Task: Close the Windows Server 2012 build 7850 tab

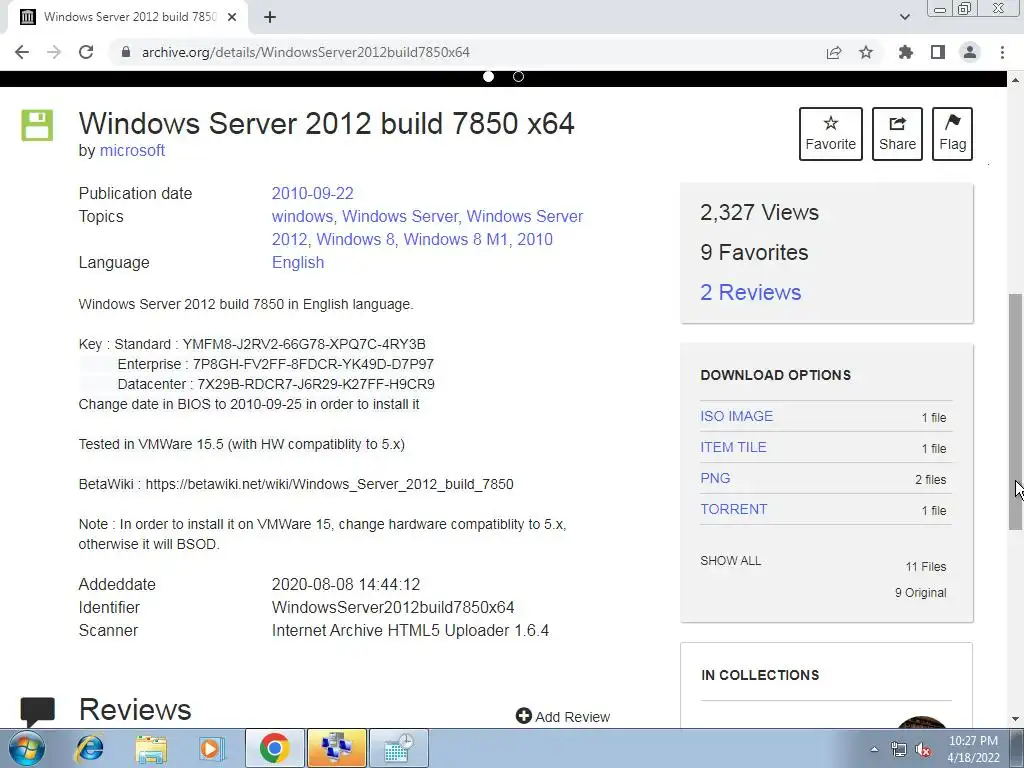Action: [232, 17]
